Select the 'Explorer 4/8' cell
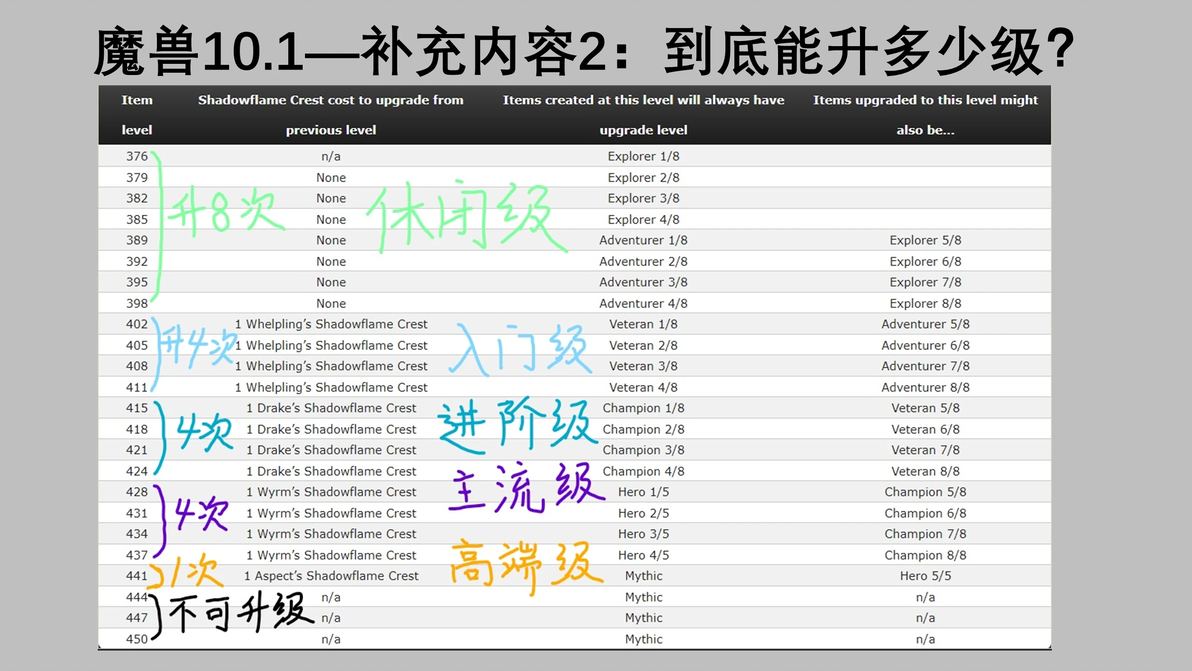The height and width of the screenshot is (671, 1192). coord(643,220)
